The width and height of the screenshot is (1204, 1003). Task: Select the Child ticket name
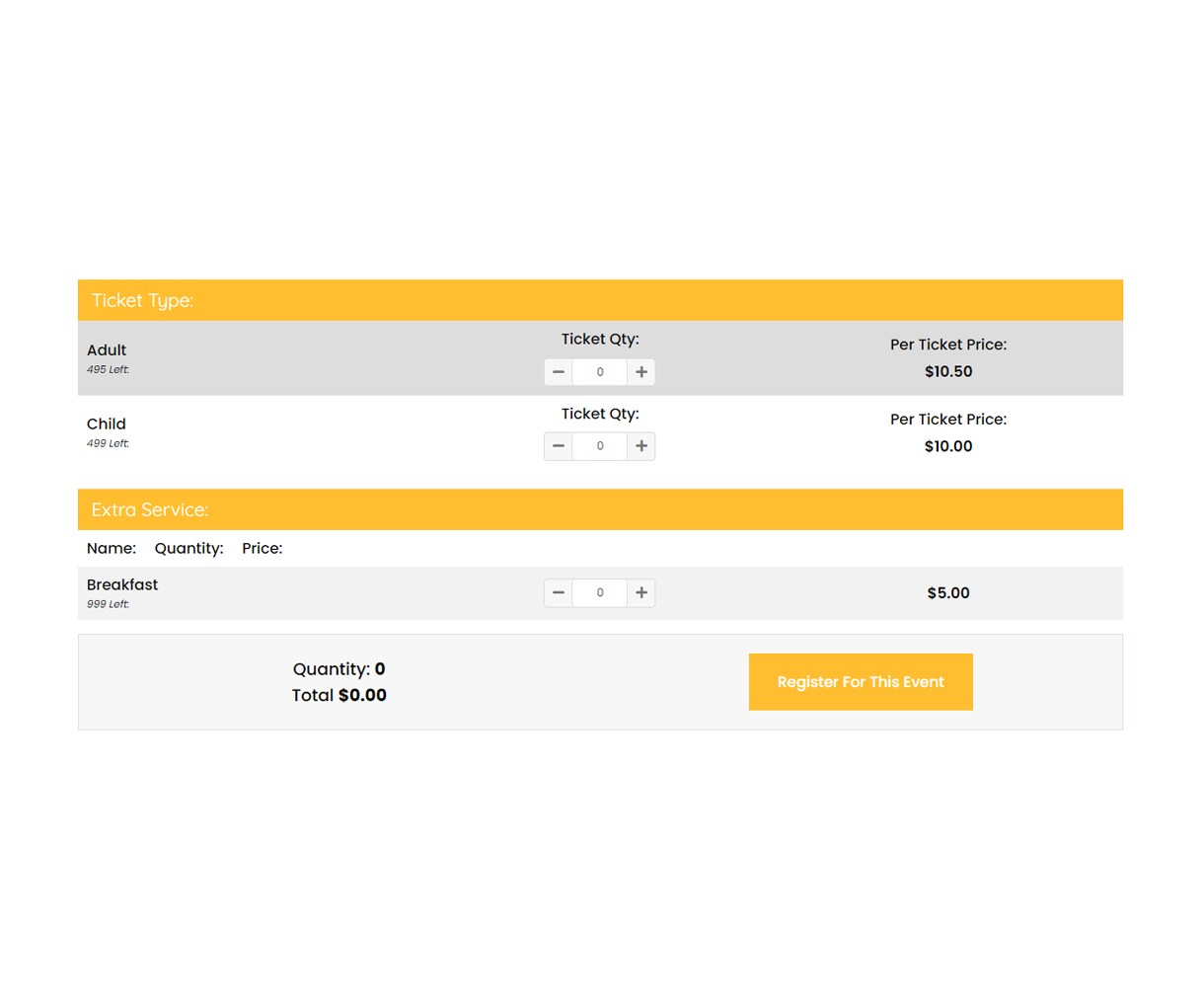pos(107,424)
